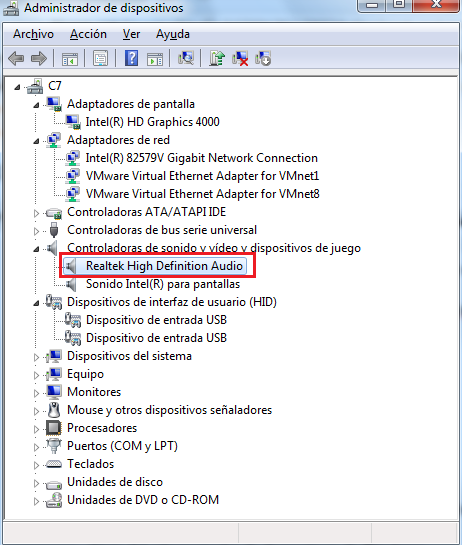Select Sonido Intel(R) para pantallas

163,284
